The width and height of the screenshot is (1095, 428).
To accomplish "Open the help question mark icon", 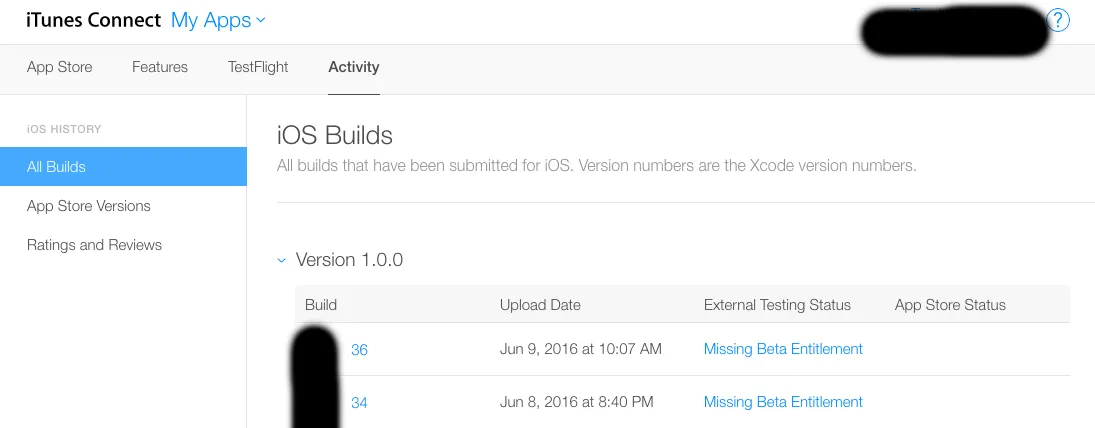I will (1058, 20).
